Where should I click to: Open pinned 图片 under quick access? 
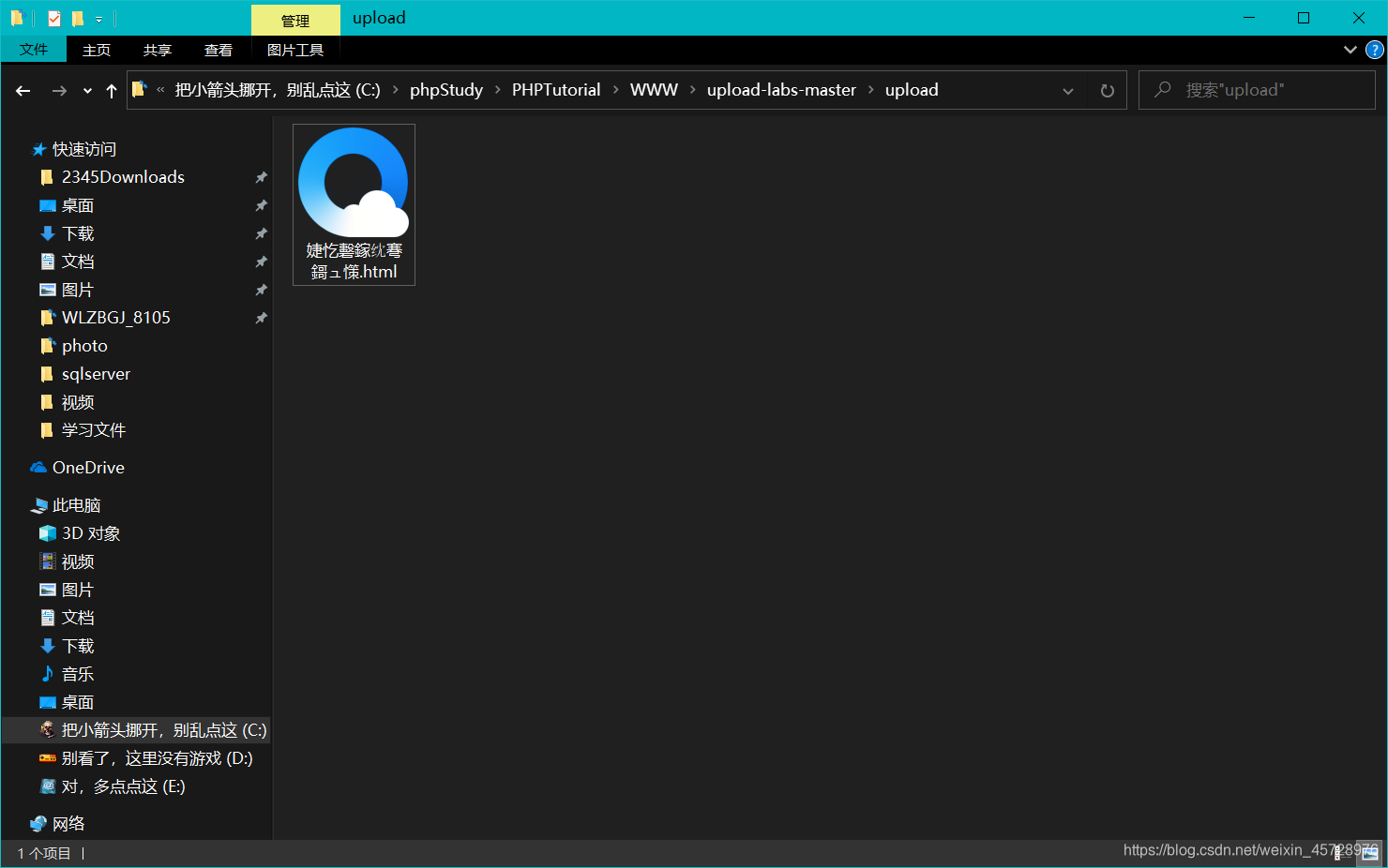click(78, 290)
